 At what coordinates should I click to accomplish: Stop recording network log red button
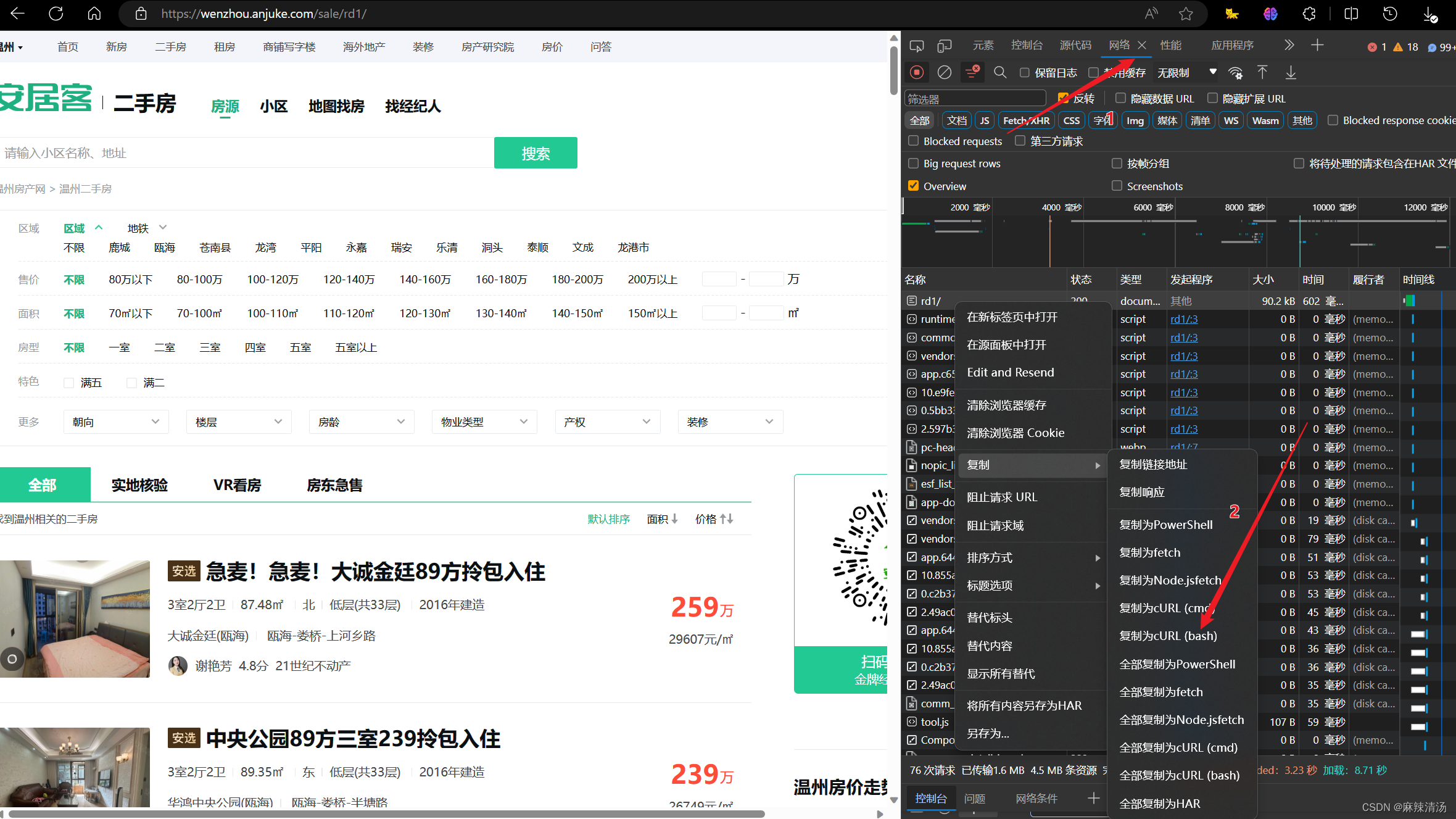[917, 72]
